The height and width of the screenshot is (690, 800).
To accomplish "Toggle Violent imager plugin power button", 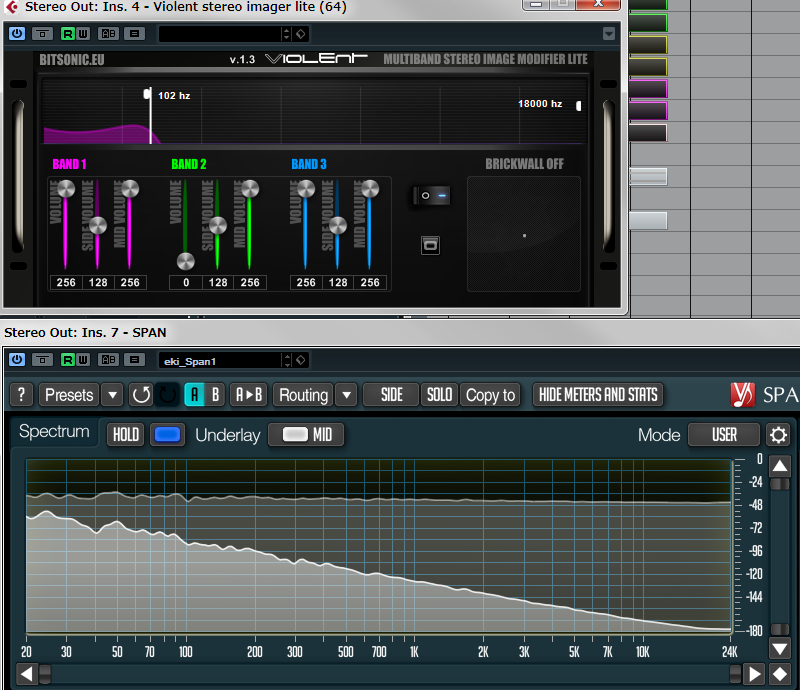I will coord(17,34).
